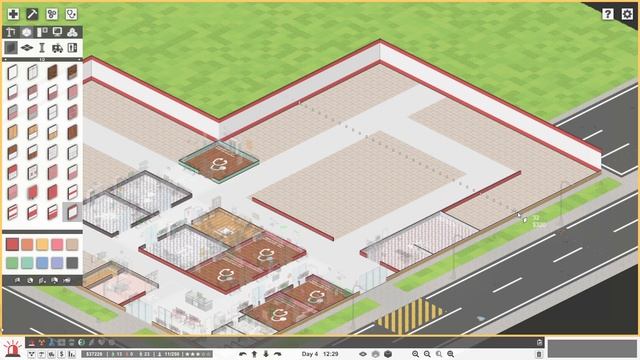
Task: Click the last magnifier zoom icon
Action: tap(451, 354)
